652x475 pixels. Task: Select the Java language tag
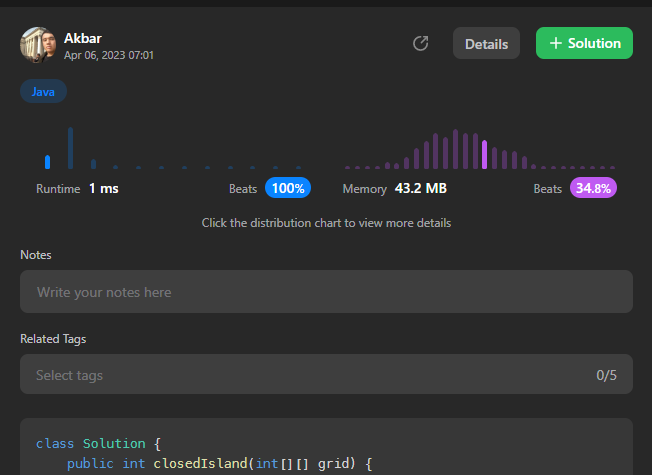pyautogui.click(x=43, y=92)
